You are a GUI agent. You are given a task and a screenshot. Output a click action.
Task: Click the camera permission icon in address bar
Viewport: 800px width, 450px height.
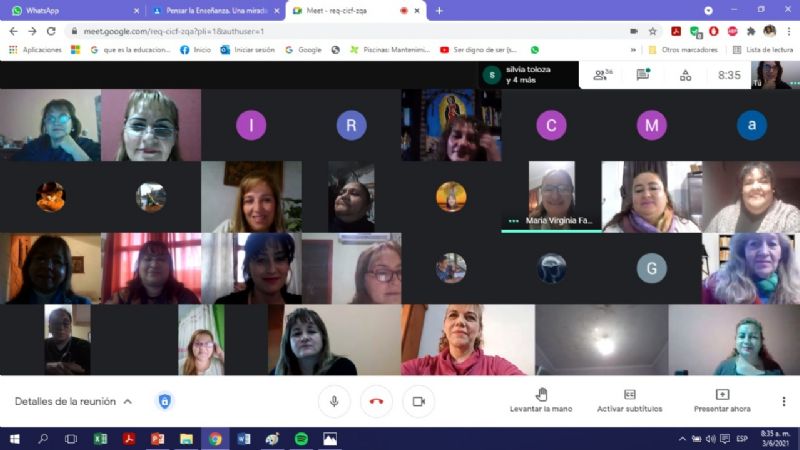(634, 31)
